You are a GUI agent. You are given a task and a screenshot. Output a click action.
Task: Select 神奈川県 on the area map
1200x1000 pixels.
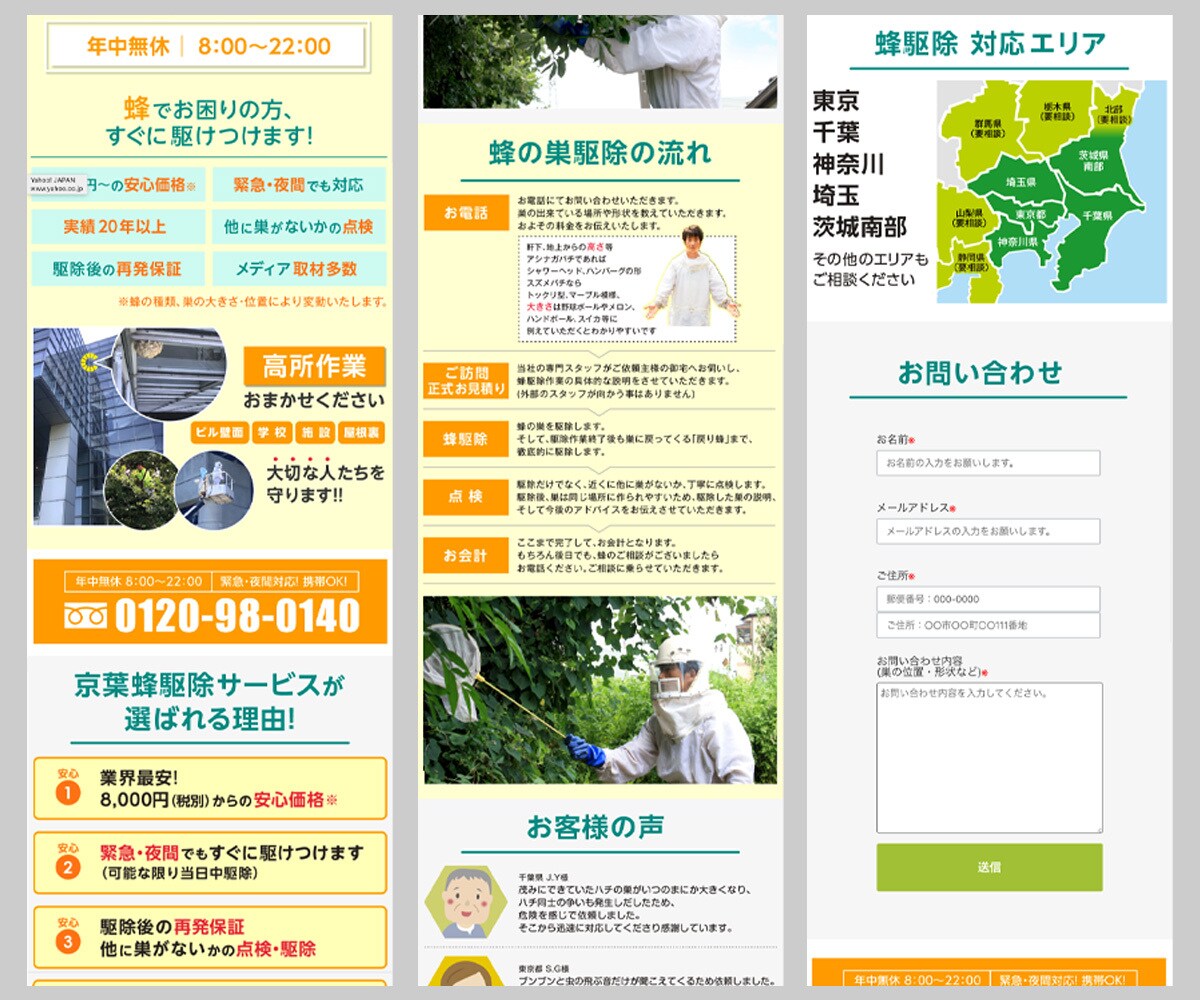[x=1018, y=242]
